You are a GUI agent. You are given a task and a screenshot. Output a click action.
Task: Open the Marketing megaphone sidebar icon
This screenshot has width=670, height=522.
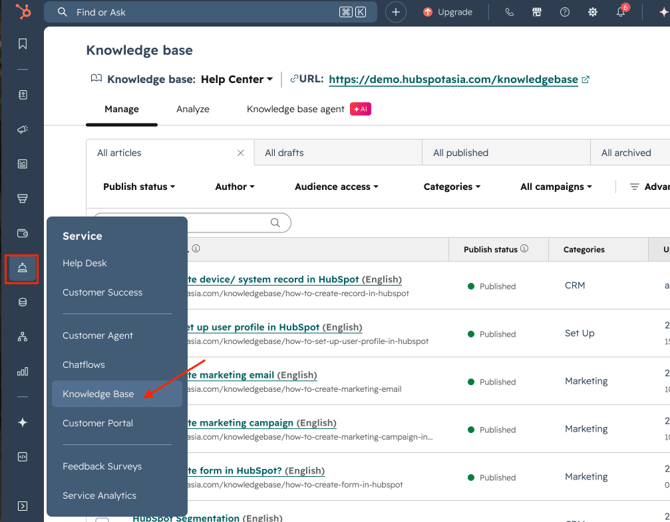pyautogui.click(x=23, y=129)
